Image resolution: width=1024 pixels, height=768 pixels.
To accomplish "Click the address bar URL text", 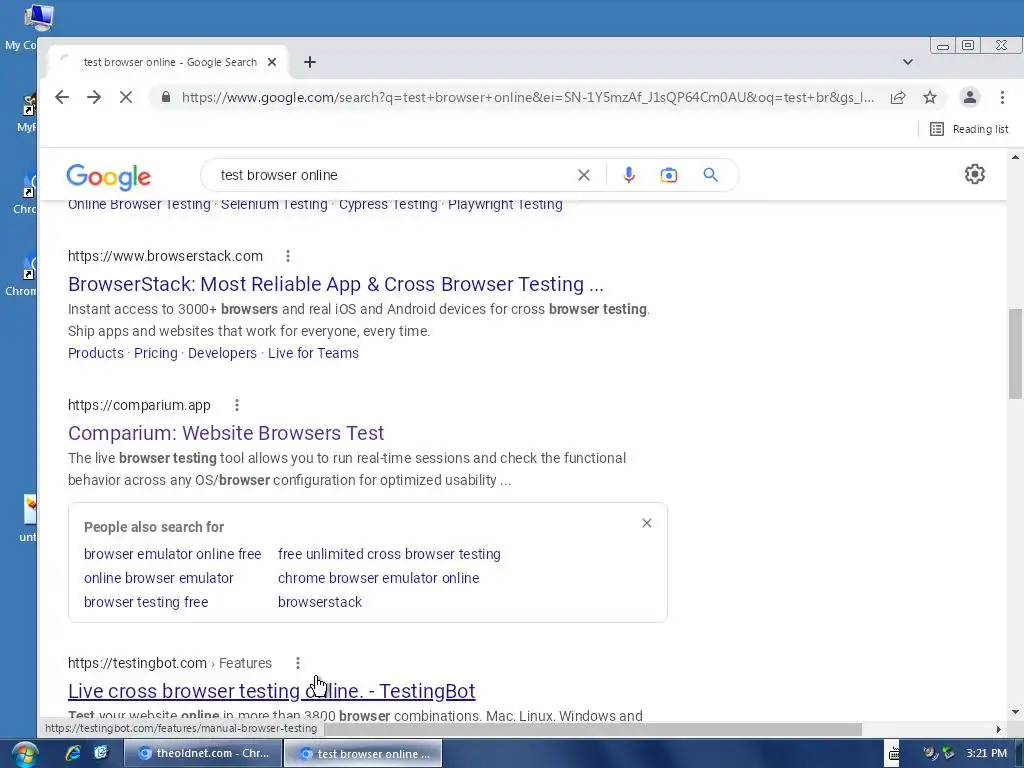I will [528, 97].
